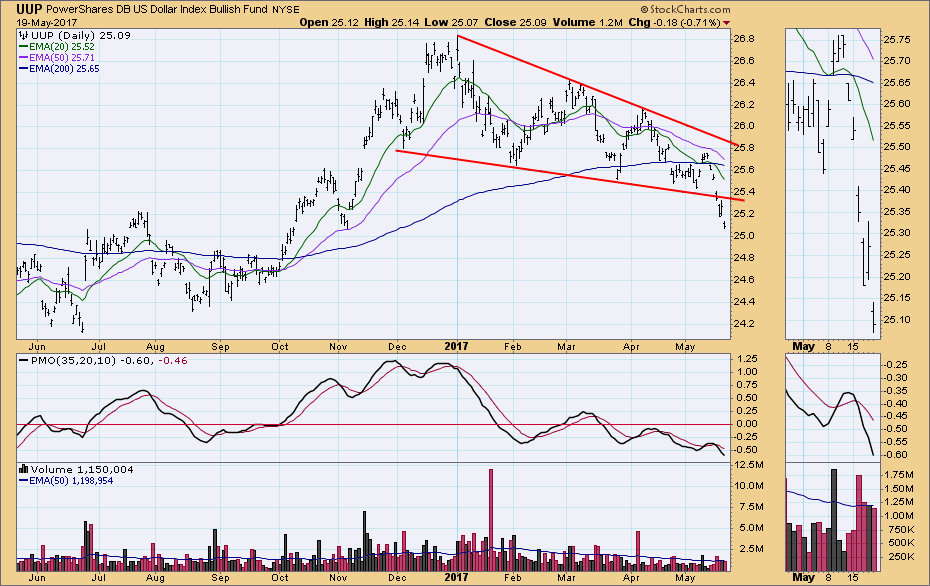The height and width of the screenshot is (586, 930).
Task: Click the Mar label beneath the price panel
Action: coord(566,346)
